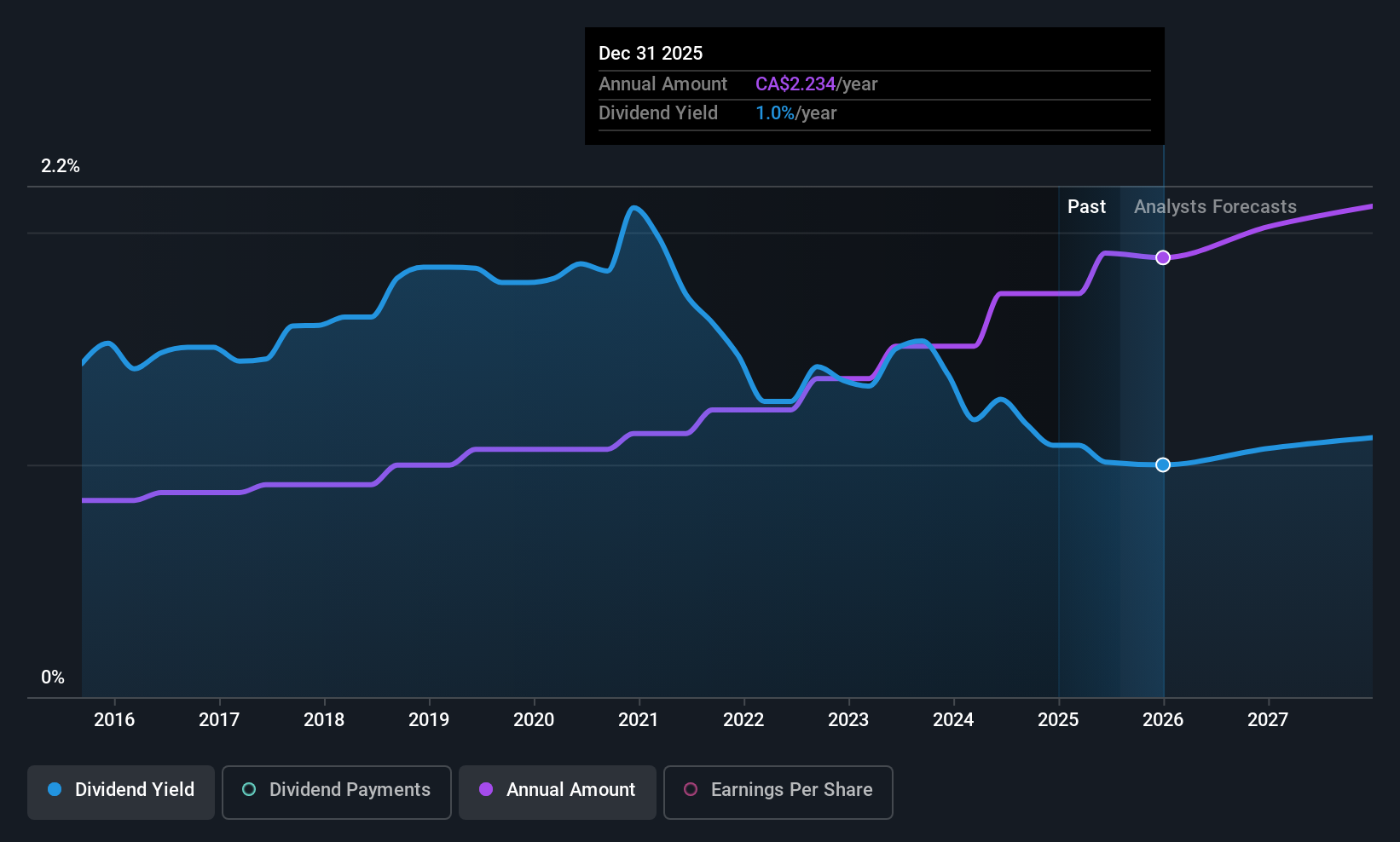Toggle the Dividend Yield series visibility
The height and width of the screenshot is (842, 1400).
[120, 792]
